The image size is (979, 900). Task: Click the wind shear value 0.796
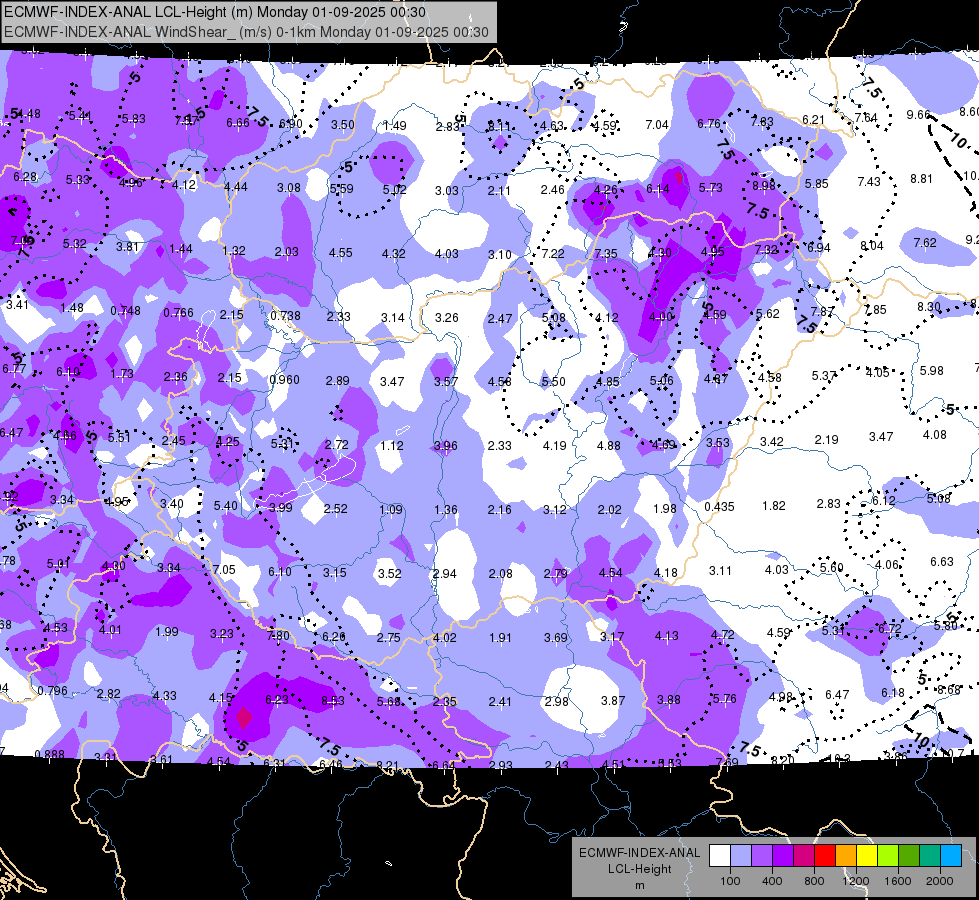[52, 691]
